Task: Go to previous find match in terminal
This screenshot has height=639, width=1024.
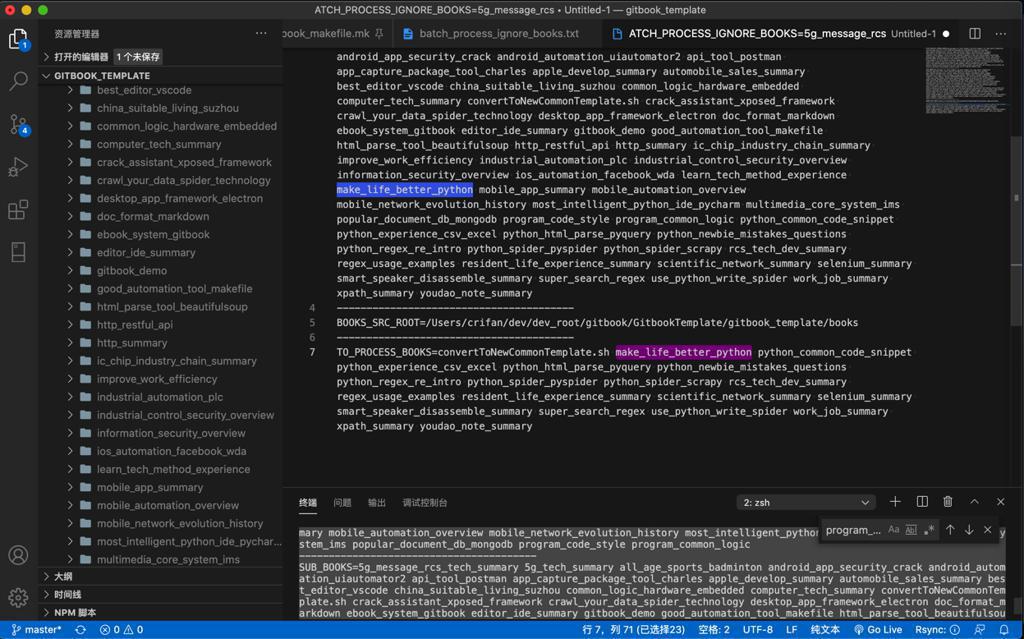Action: tap(950, 530)
